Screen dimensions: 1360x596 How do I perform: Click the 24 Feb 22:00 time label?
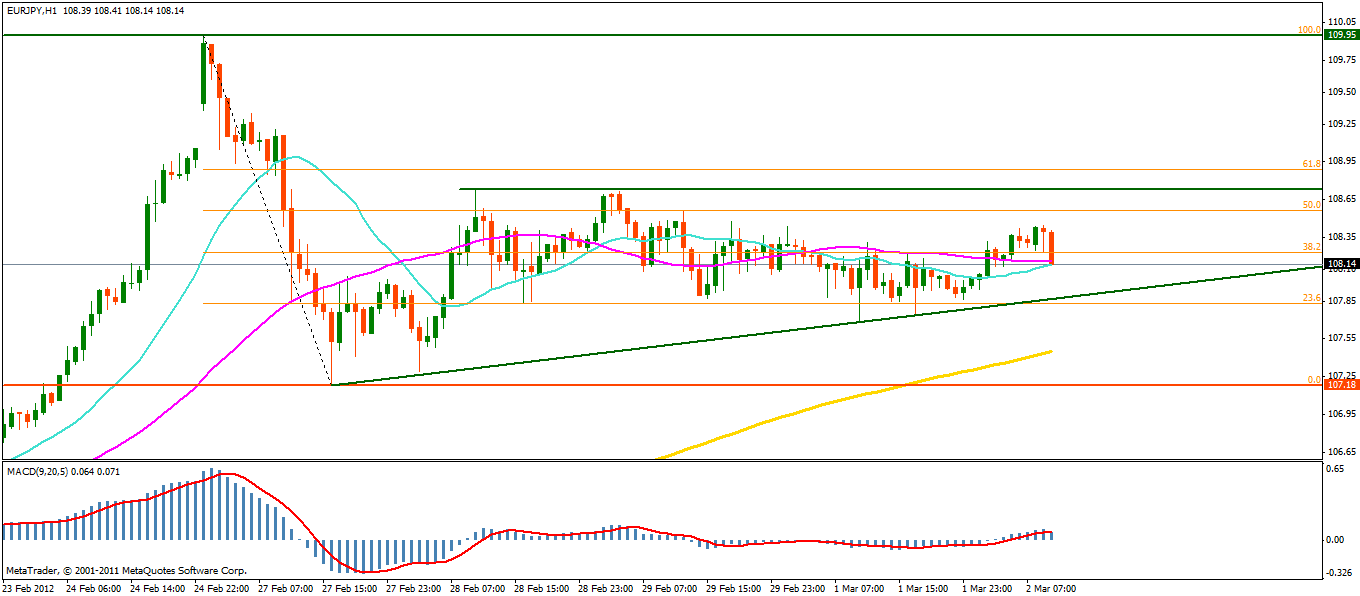pos(221,587)
